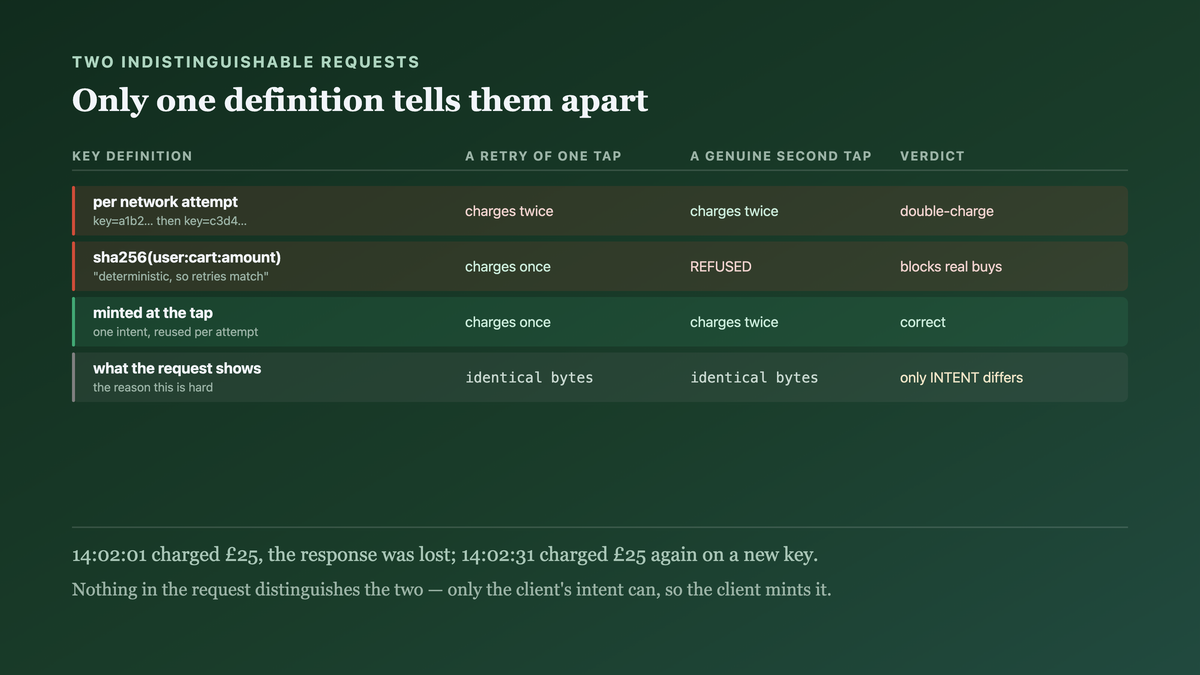Select the footer line starting '14:02:01 charged £25'
This screenshot has width=1200, height=675.
(x=445, y=555)
